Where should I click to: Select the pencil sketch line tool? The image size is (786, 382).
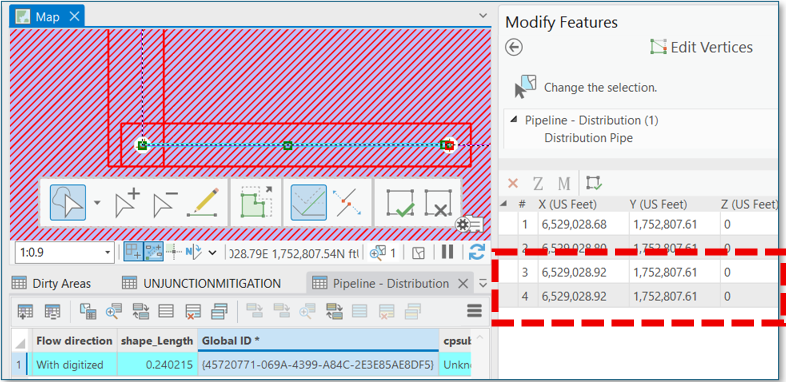(x=203, y=203)
